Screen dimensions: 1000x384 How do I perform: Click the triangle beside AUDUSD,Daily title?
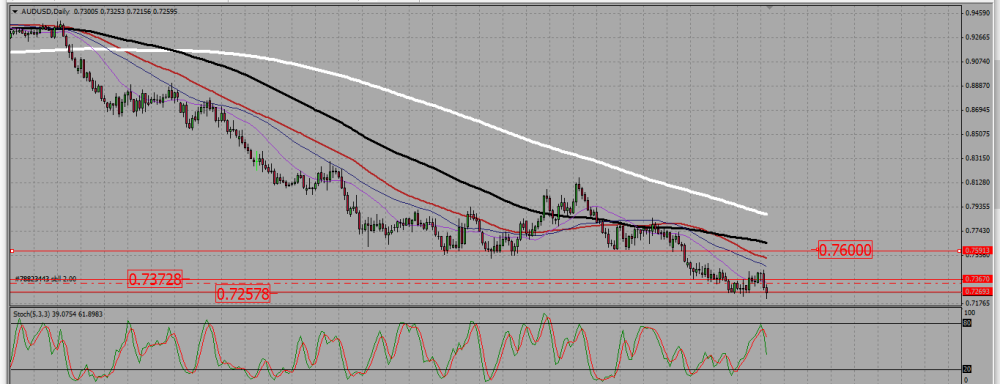[x=15, y=11]
